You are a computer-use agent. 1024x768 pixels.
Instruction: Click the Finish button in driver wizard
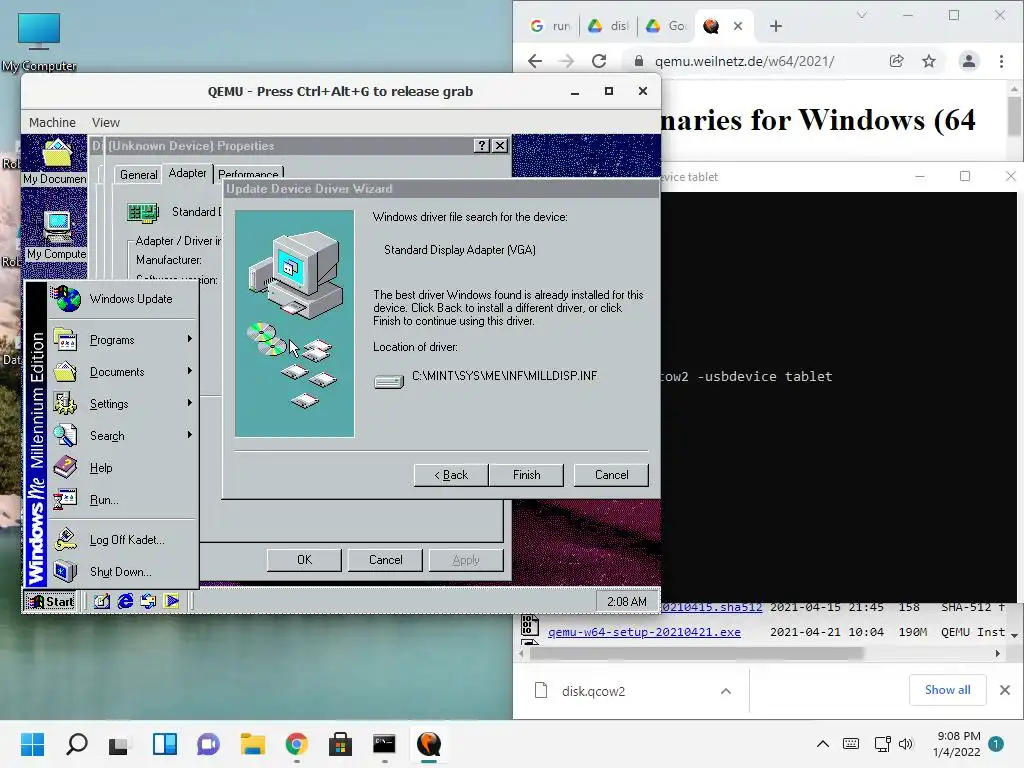(x=526, y=475)
